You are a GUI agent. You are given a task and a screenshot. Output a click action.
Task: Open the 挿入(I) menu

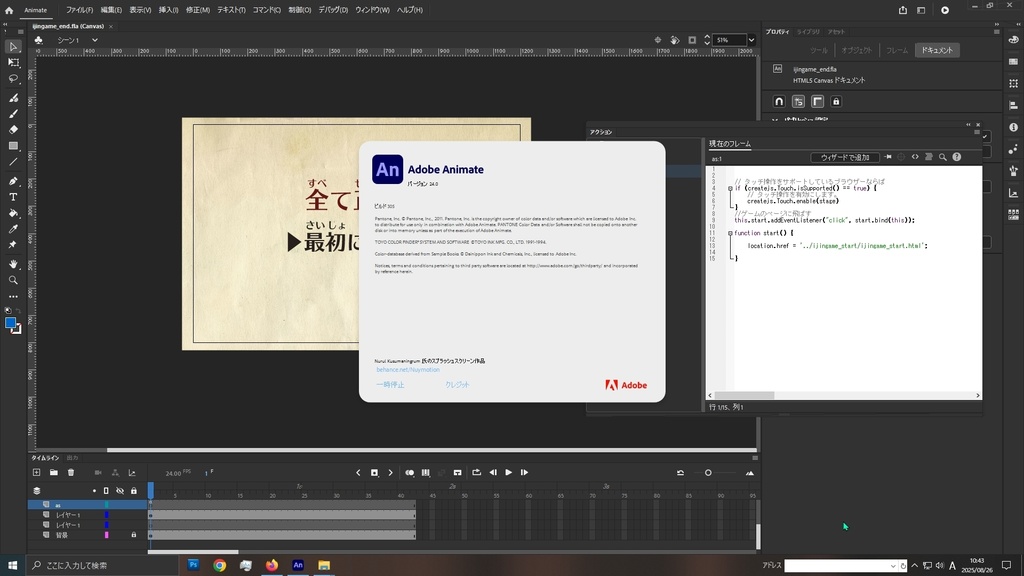pos(168,10)
